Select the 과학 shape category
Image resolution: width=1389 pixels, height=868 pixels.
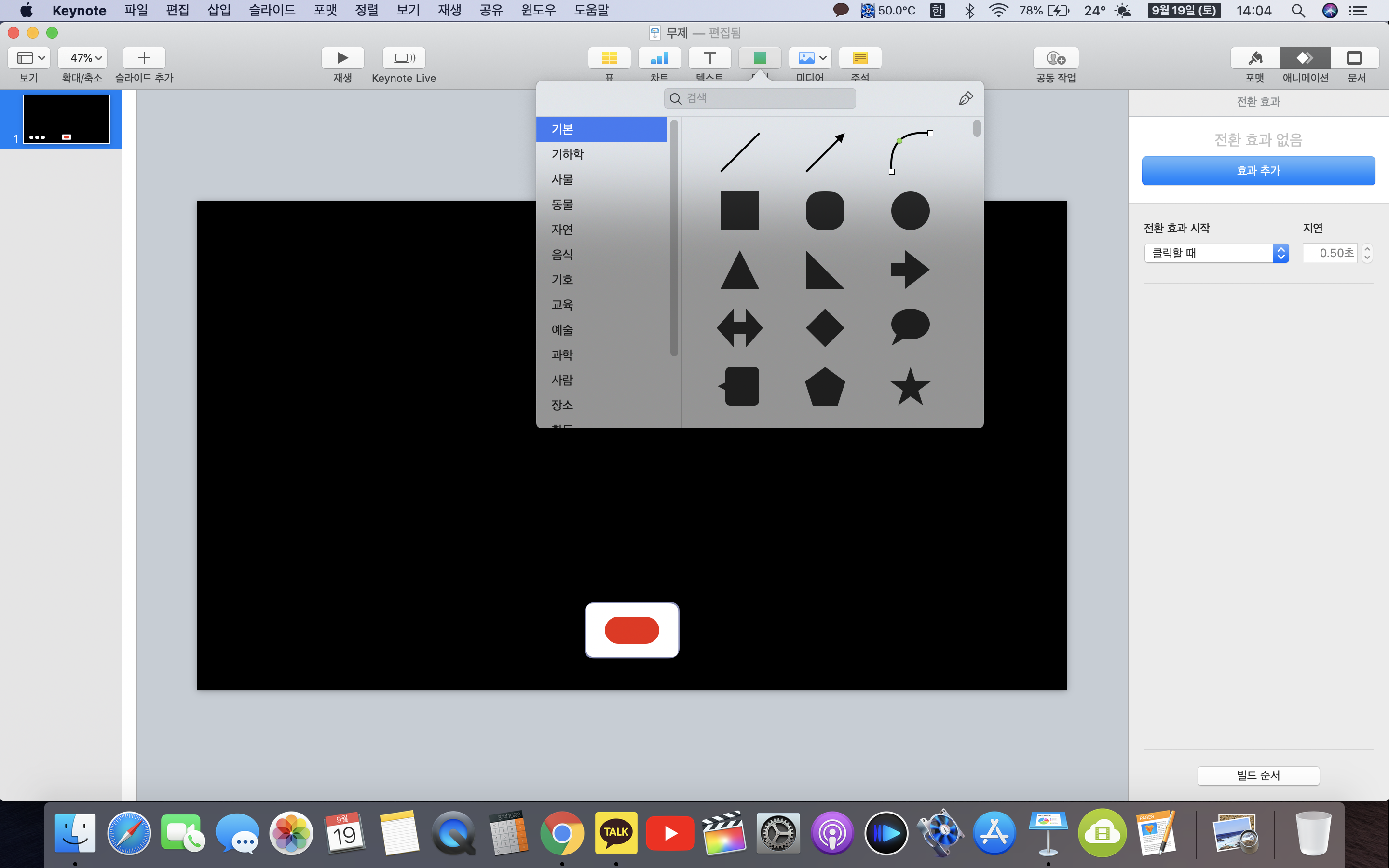pos(601,355)
